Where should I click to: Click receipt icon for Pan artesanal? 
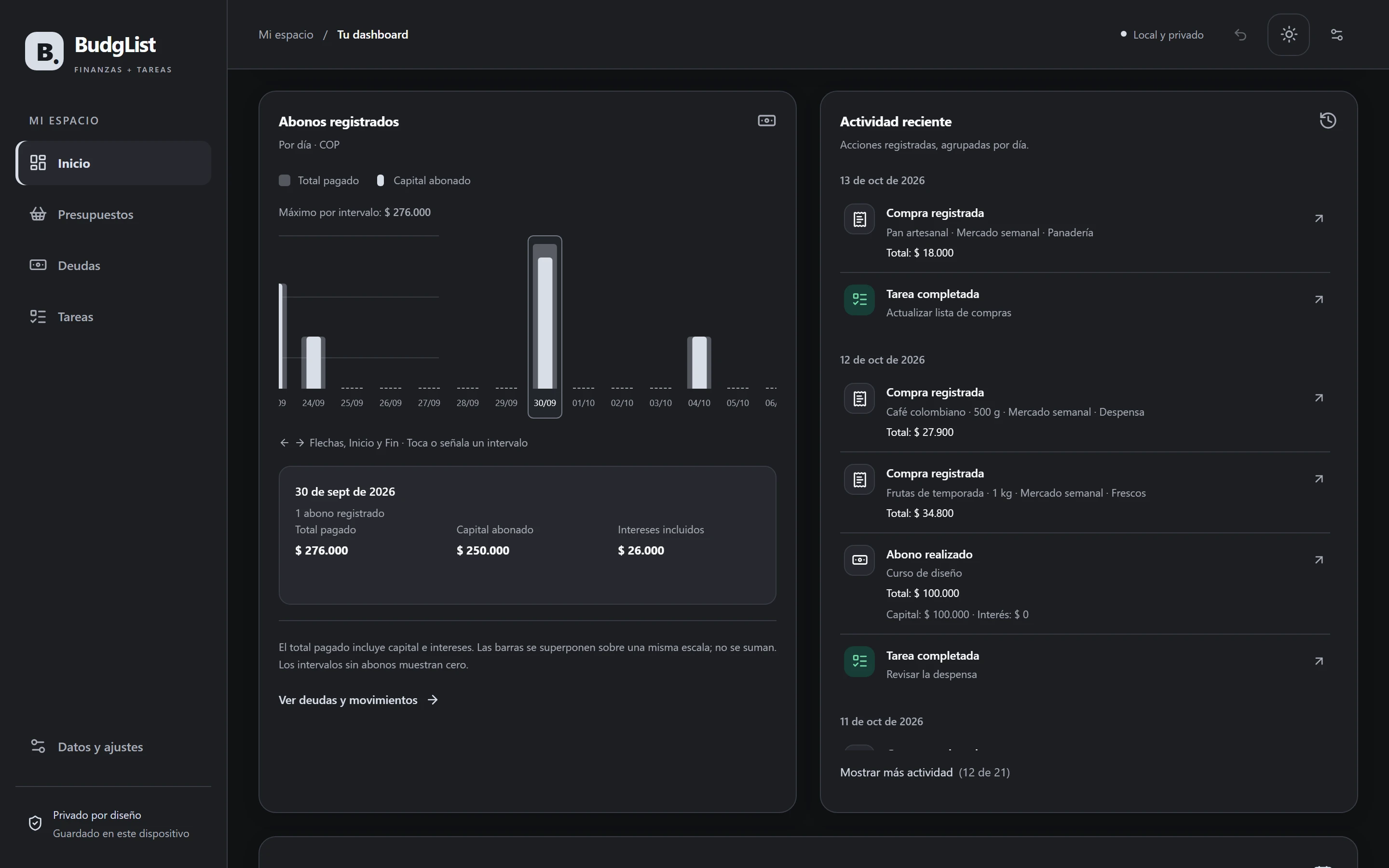click(x=859, y=219)
